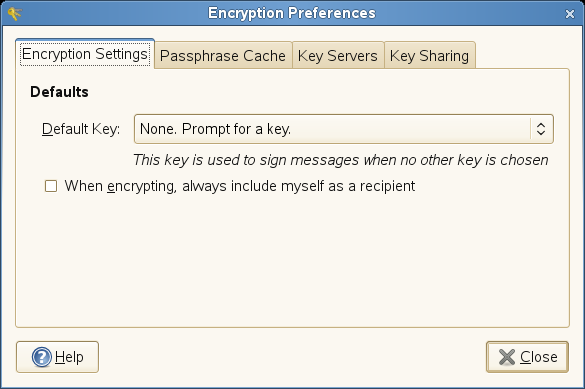
Task: Click the bold Defaults heading
Action: (59, 92)
